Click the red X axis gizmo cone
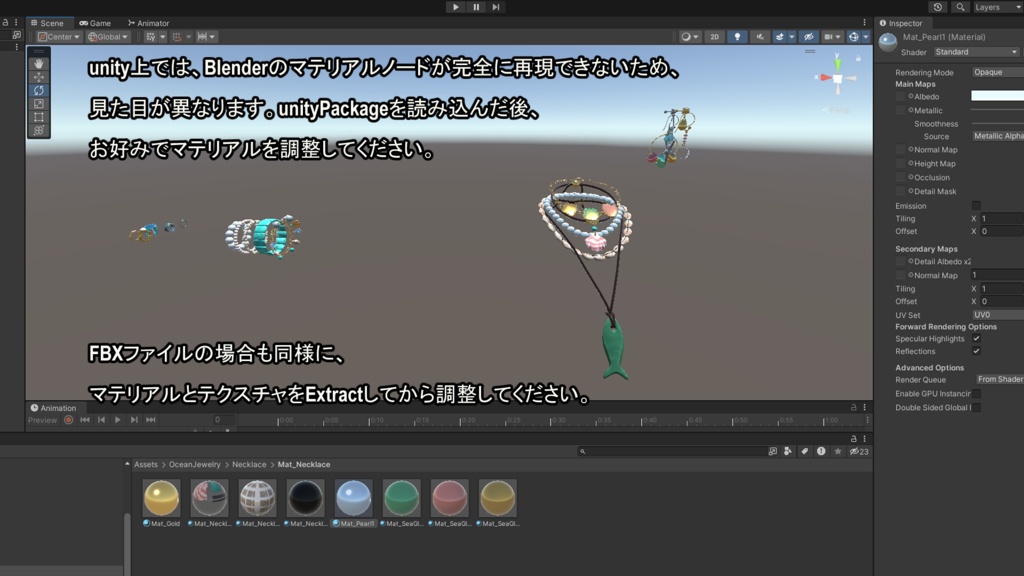 pyautogui.click(x=825, y=78)
